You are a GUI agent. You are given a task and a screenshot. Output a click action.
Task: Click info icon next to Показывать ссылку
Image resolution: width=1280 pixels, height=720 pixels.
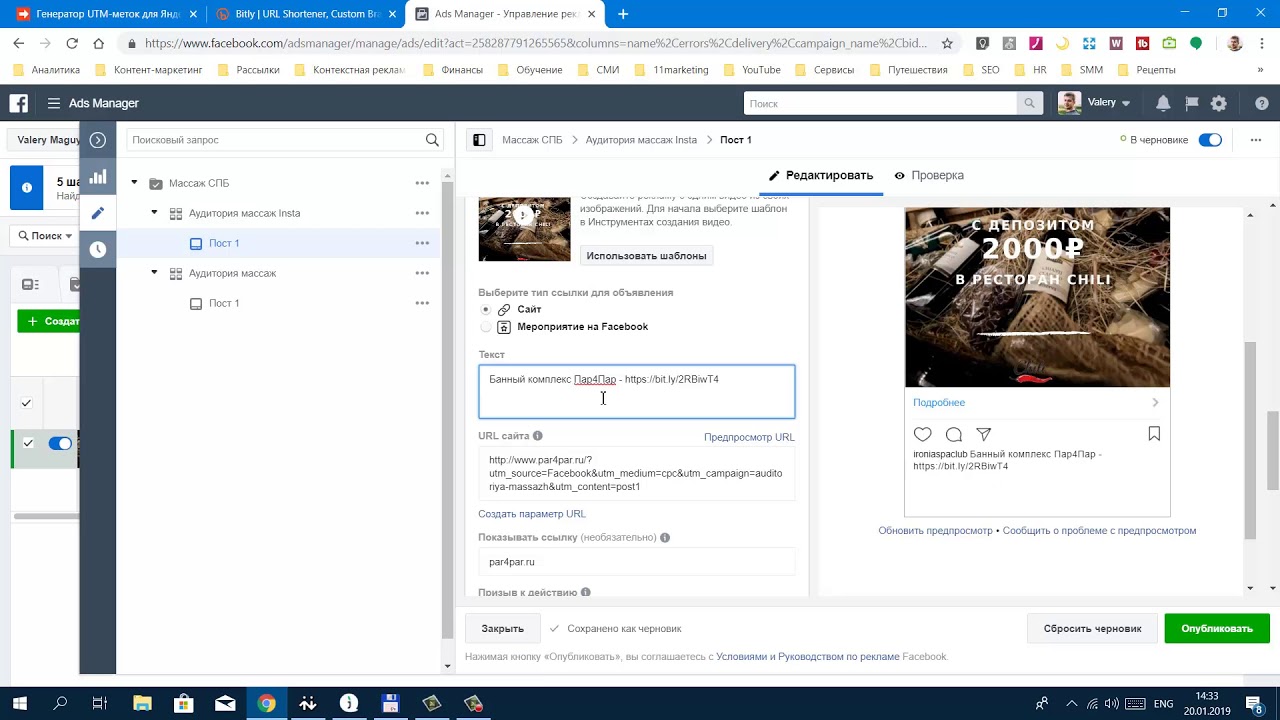click(x=665, y=538)
